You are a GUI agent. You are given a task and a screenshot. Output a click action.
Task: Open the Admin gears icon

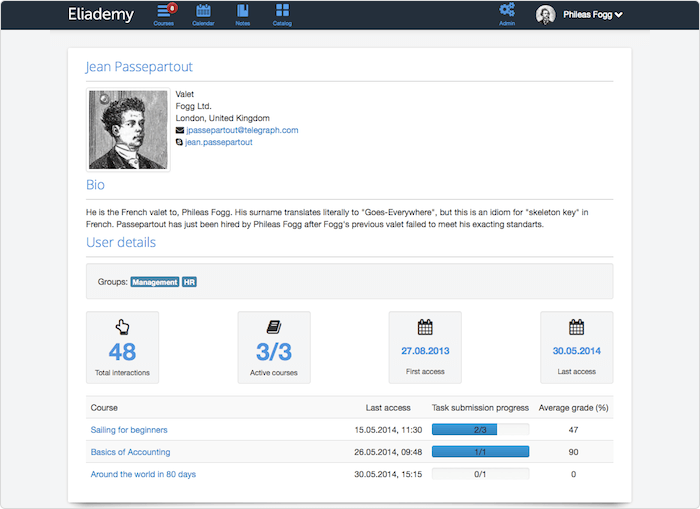click(507, 15)
